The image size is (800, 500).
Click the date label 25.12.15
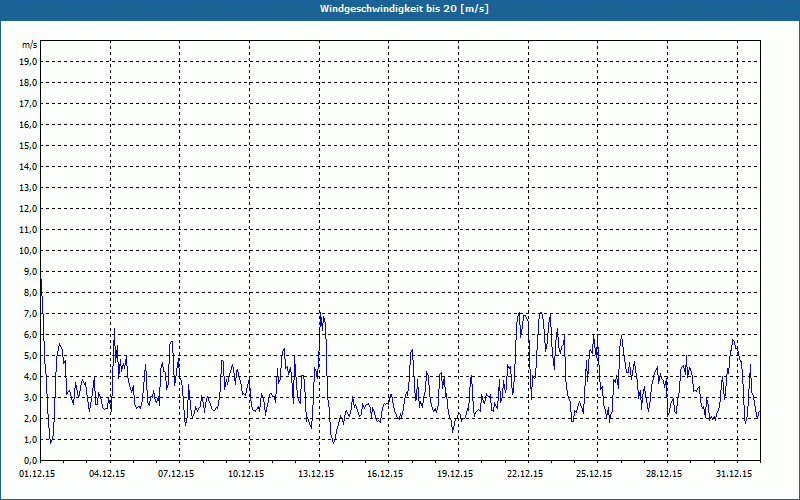coord(594,474)
